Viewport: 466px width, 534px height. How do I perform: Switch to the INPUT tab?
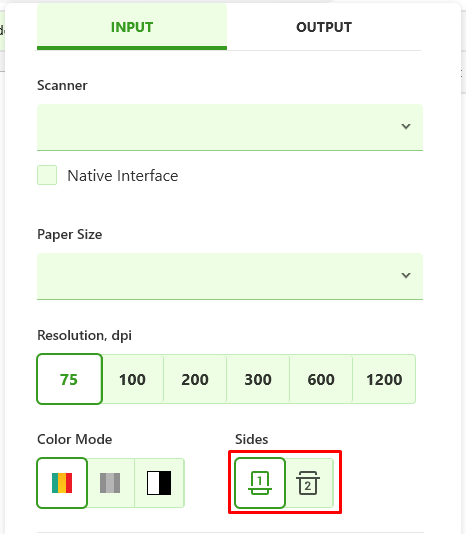(132, 27)
